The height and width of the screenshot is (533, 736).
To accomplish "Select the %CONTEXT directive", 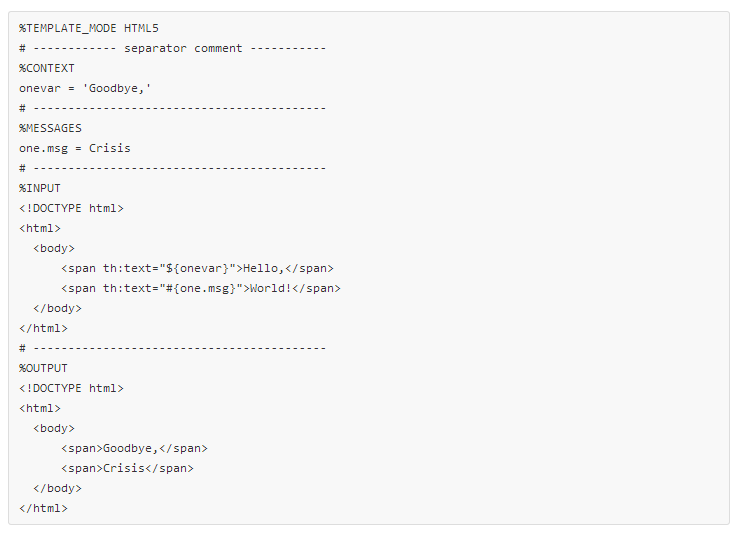I will tap(47, 68).
